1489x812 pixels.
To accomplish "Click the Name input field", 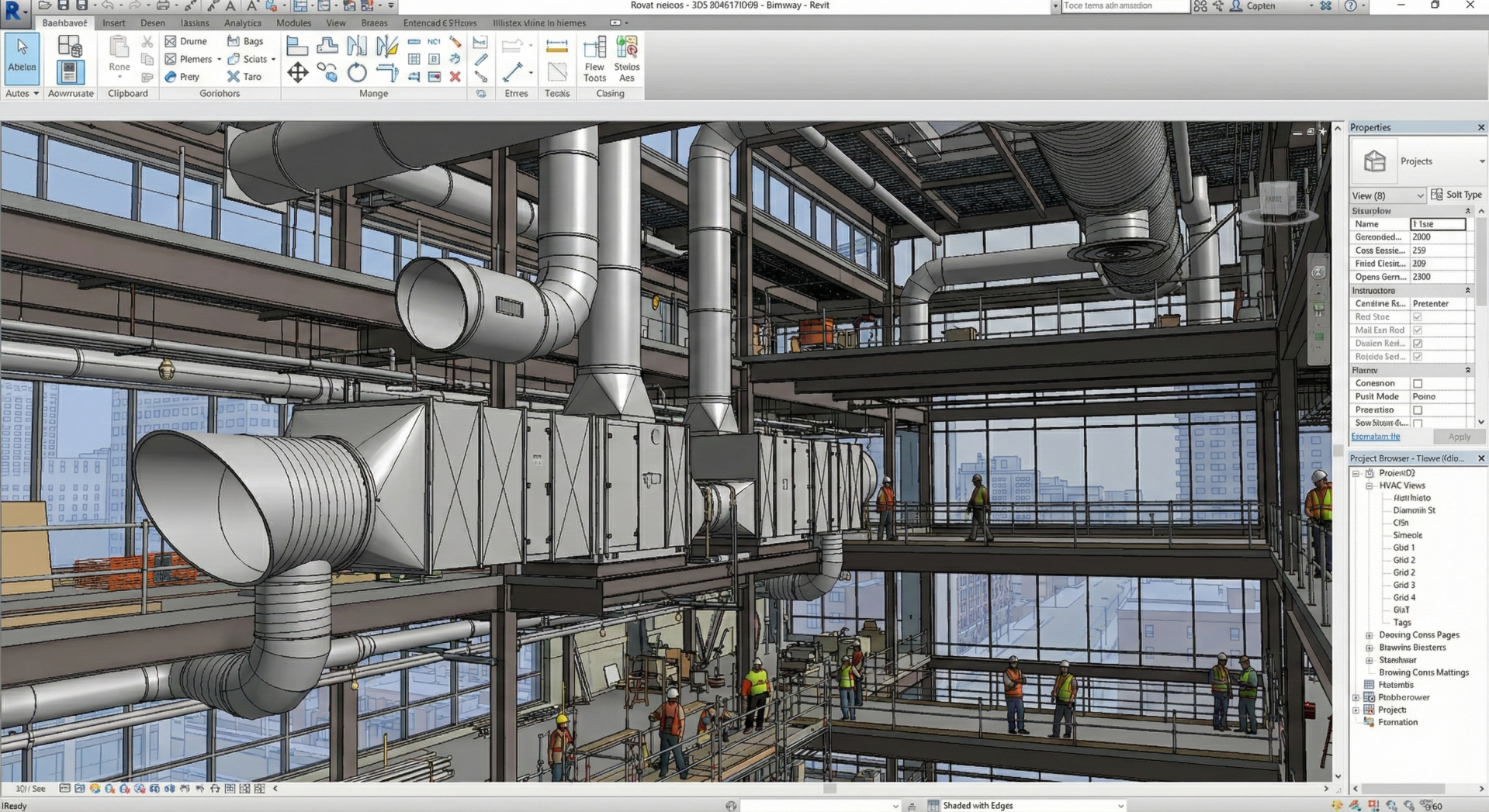I will click(1438, 224).
